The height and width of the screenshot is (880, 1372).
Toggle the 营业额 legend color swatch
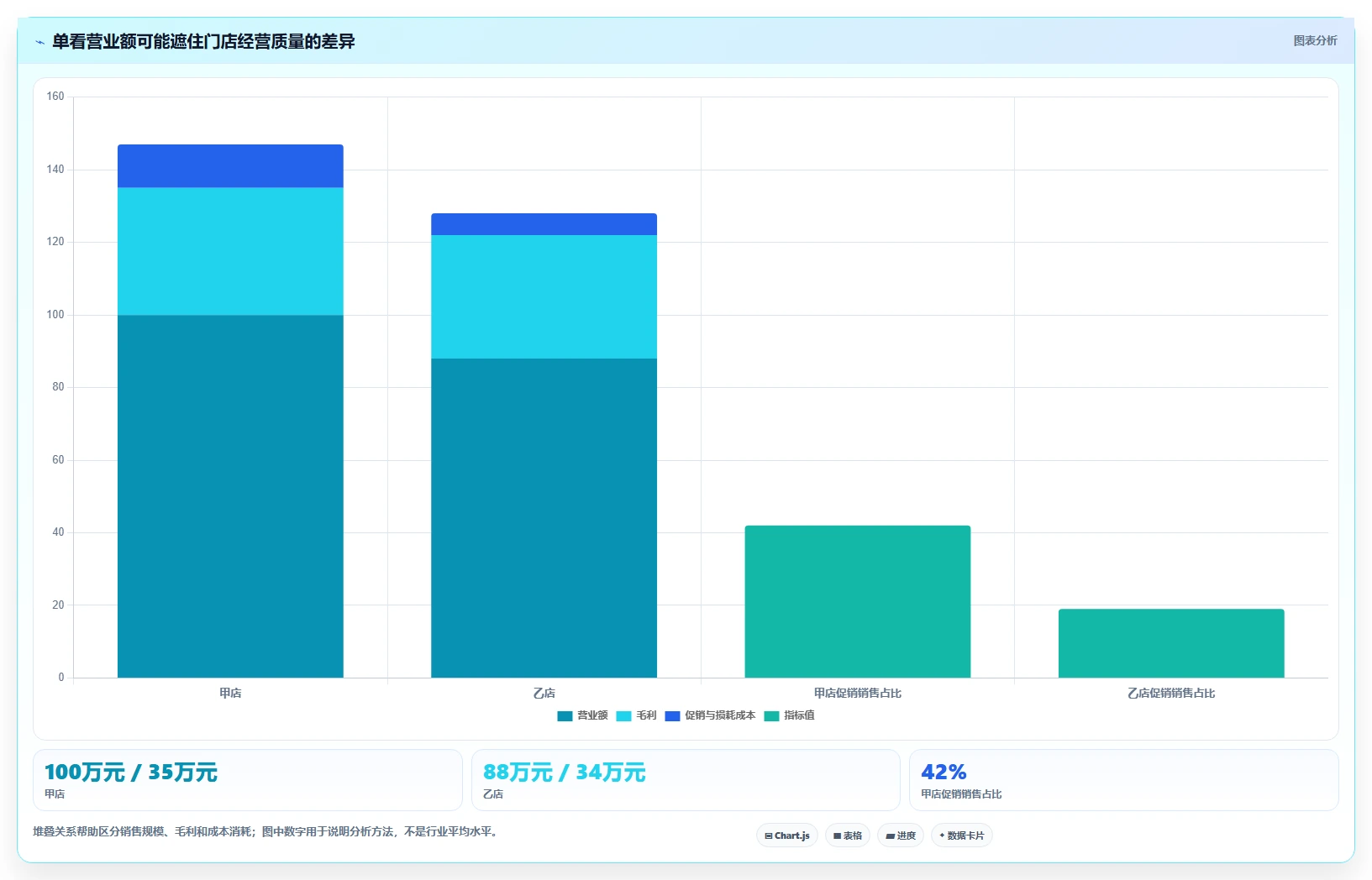[565, 716]
